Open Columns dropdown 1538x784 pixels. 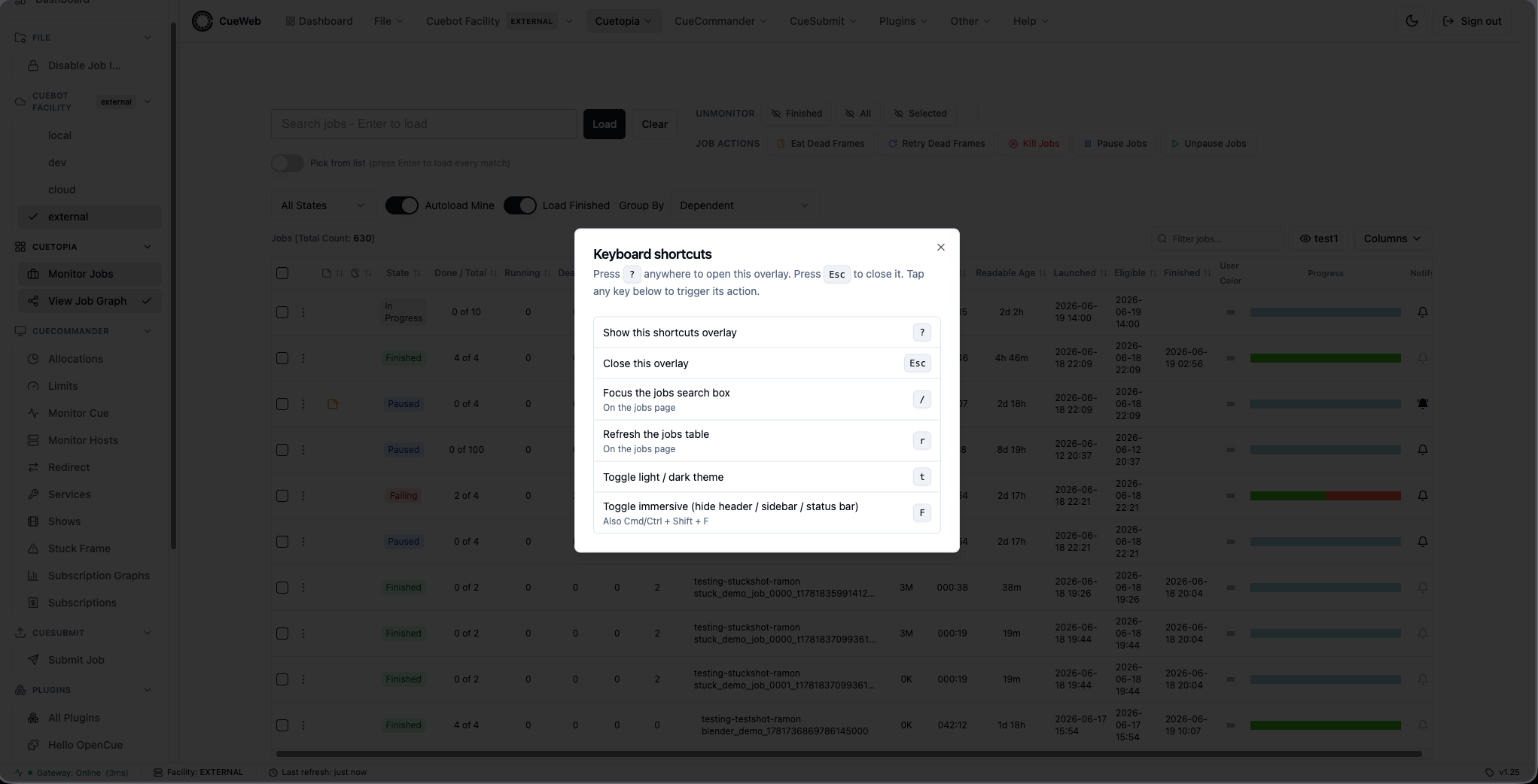pos(1392,239)
